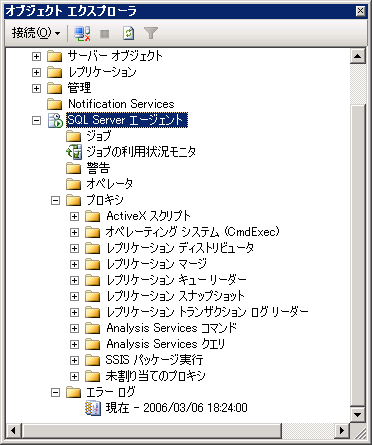Click the disconnect server toolbar icon
This screenshot has width=372, height=445.
click(82, 33)
